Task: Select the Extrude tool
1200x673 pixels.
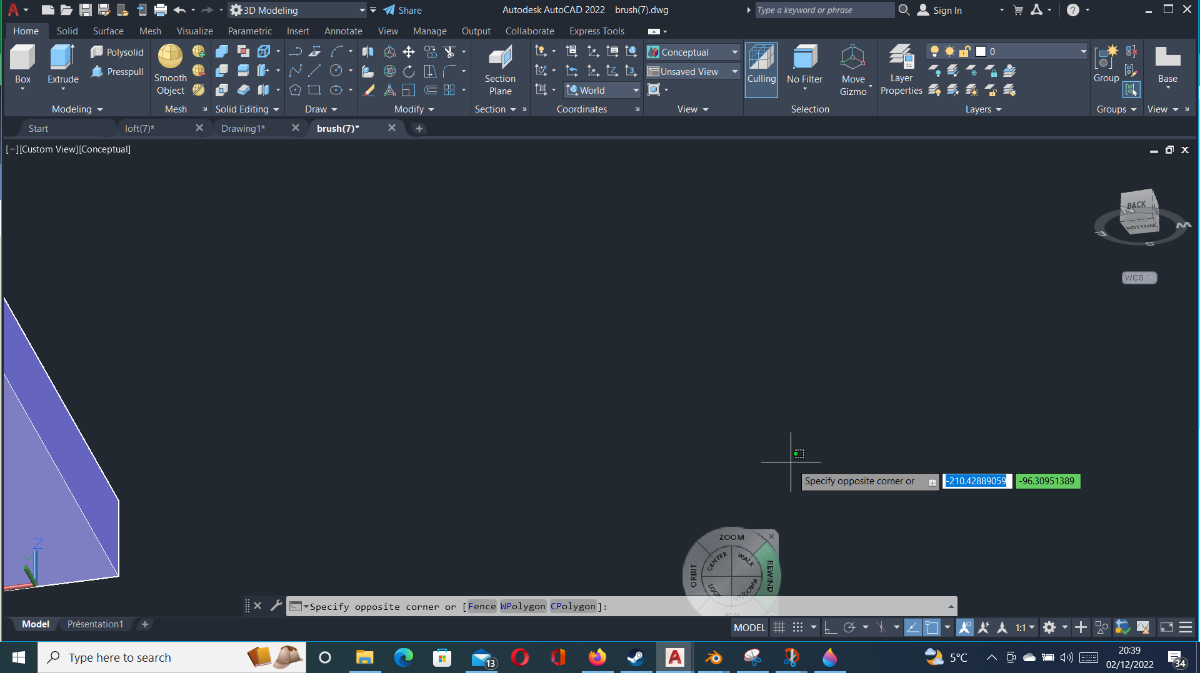Action: tap(63, 66)
